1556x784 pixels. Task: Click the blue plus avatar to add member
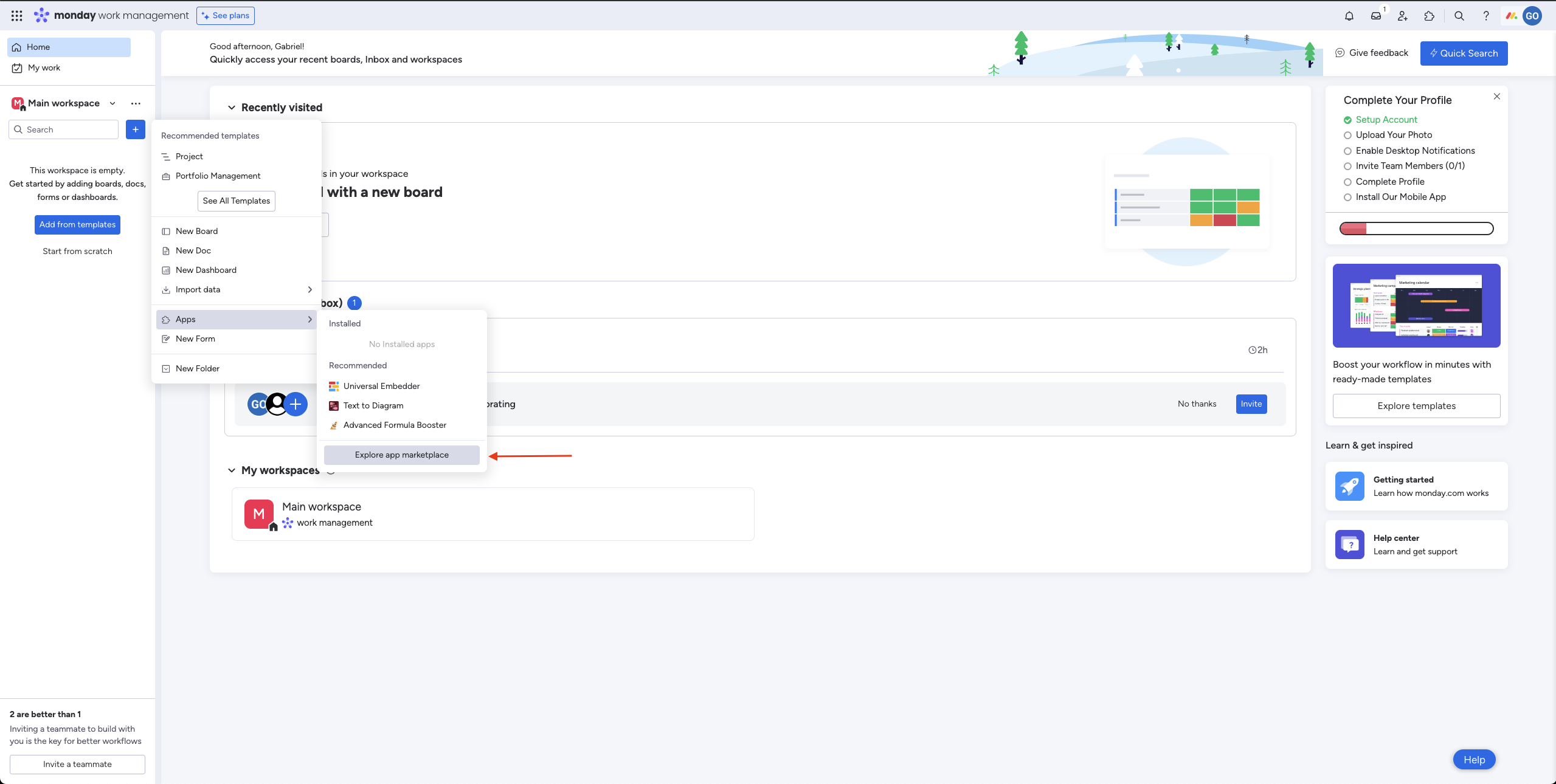296,404
